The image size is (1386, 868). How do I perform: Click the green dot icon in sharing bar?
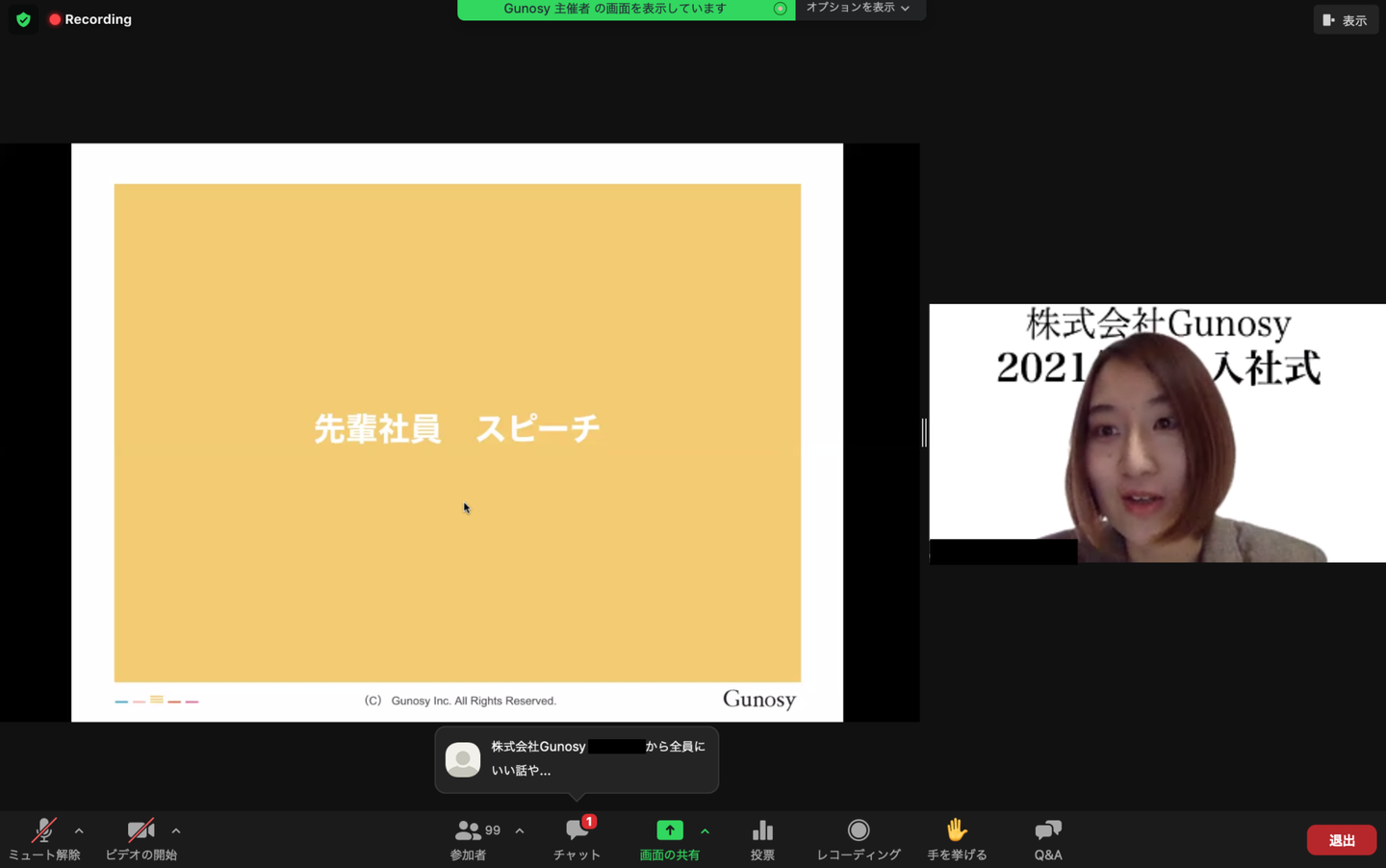coord(781,9)
